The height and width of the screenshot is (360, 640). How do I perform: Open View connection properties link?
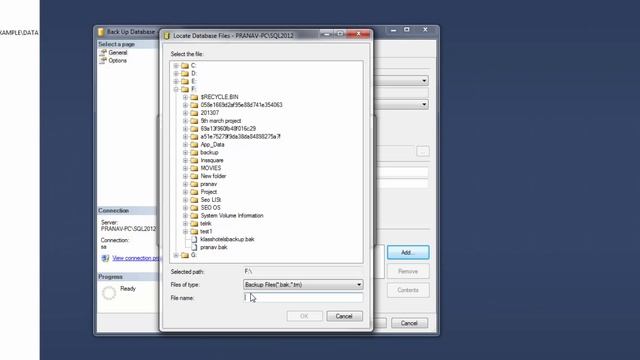tap(136, 258)
